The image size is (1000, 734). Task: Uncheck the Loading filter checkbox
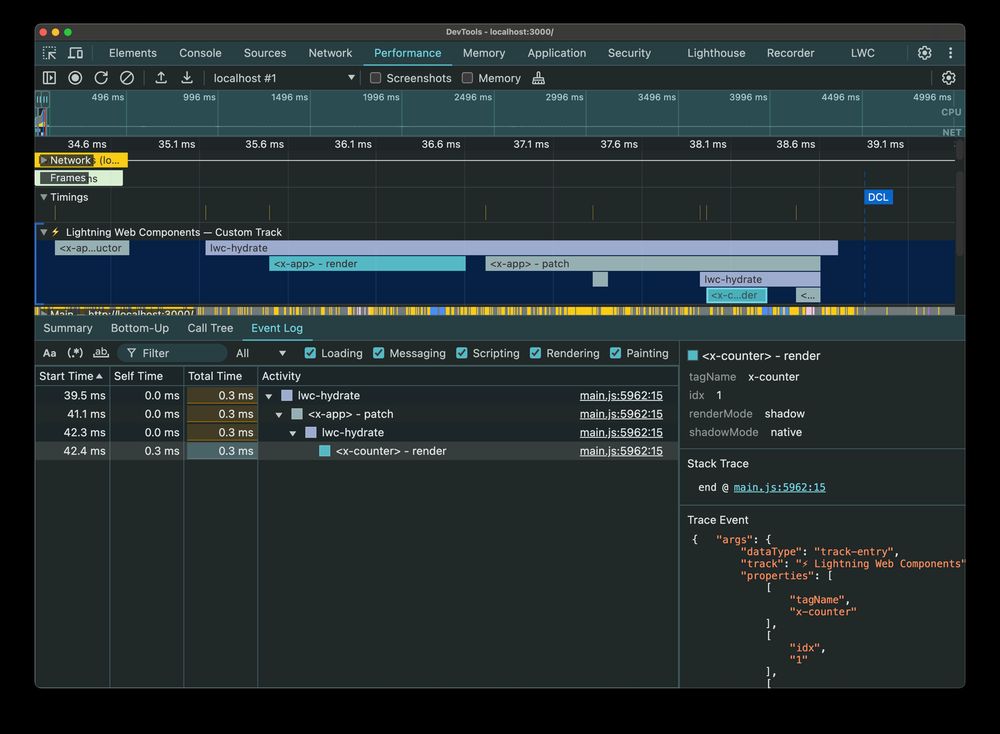310,353
